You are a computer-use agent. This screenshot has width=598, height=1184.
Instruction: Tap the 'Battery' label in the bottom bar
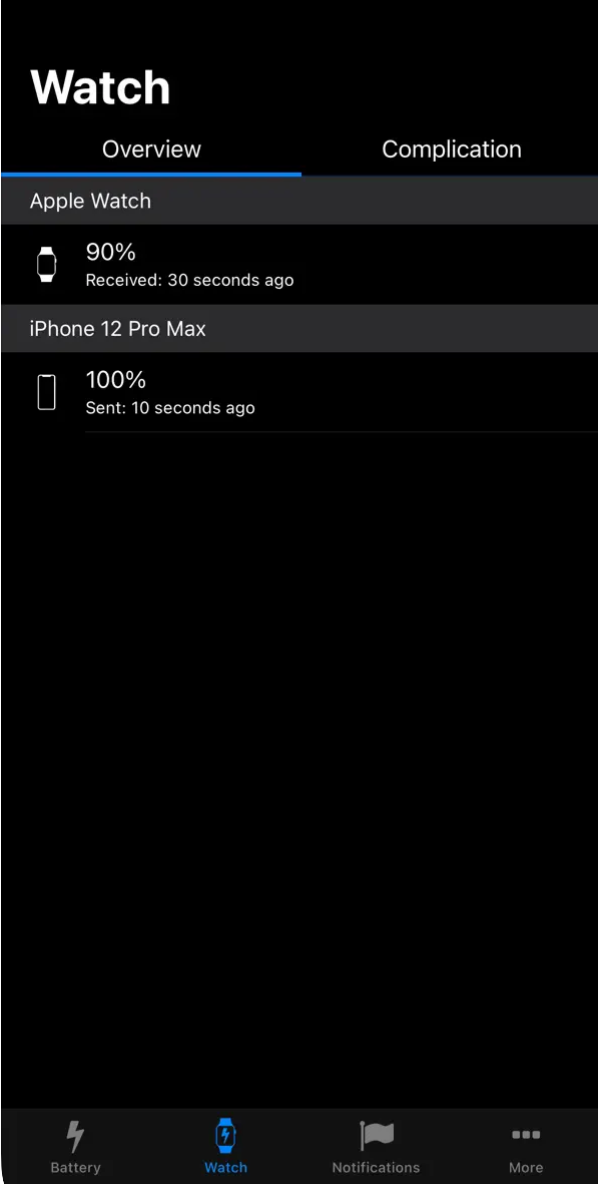point(75,1167)
